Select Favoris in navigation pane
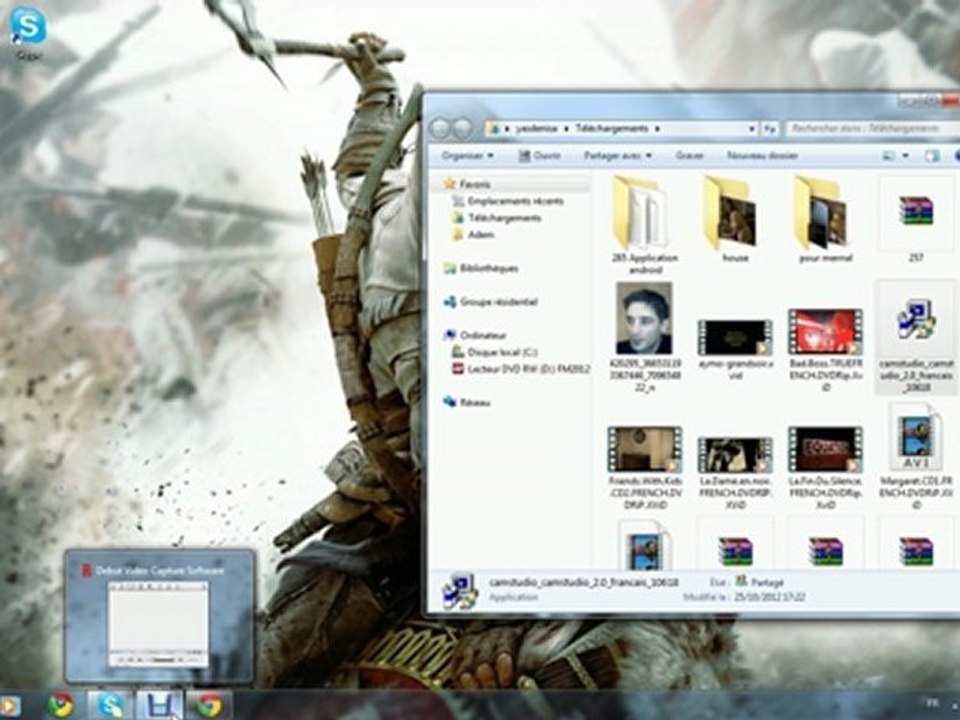Viewport: 960px width, 720px height. pos(468,184)
